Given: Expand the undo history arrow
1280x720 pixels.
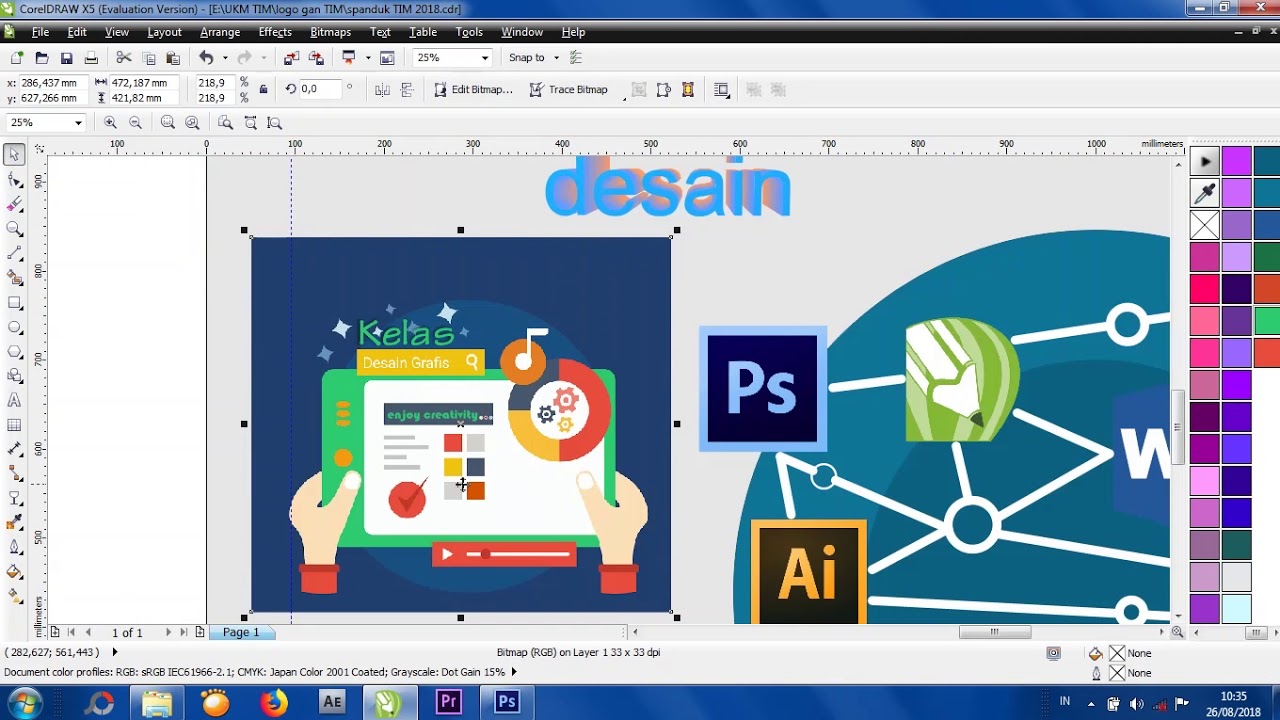Looking at the screenshot, I should tap(224, 58).
